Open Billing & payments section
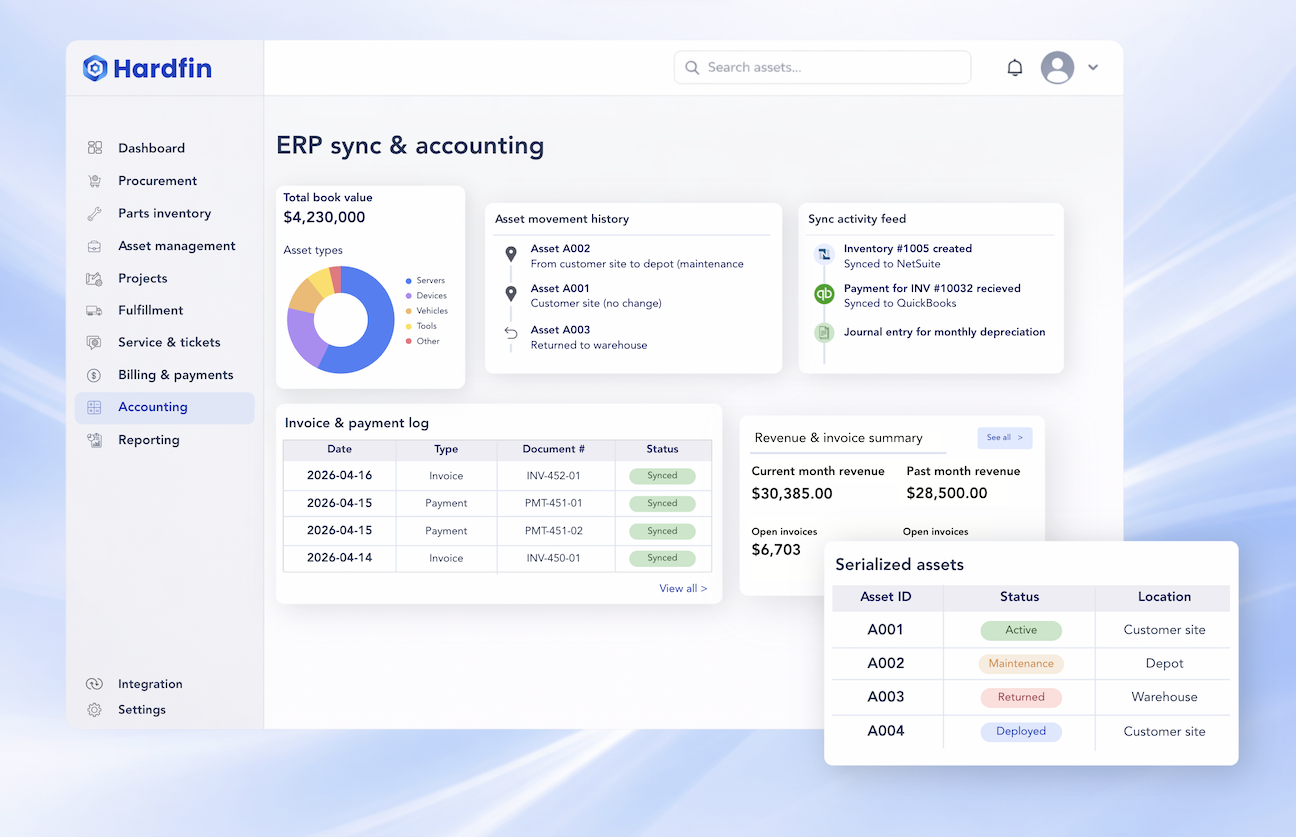Screen dimensions: 1296x837 [x=175, y=375]
